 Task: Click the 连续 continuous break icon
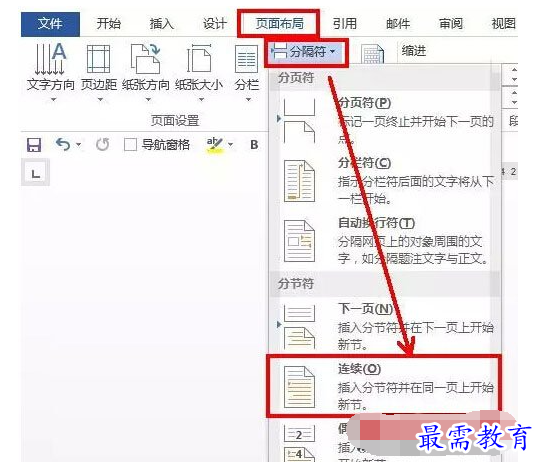pyautogui.click(x=300, y=386)
